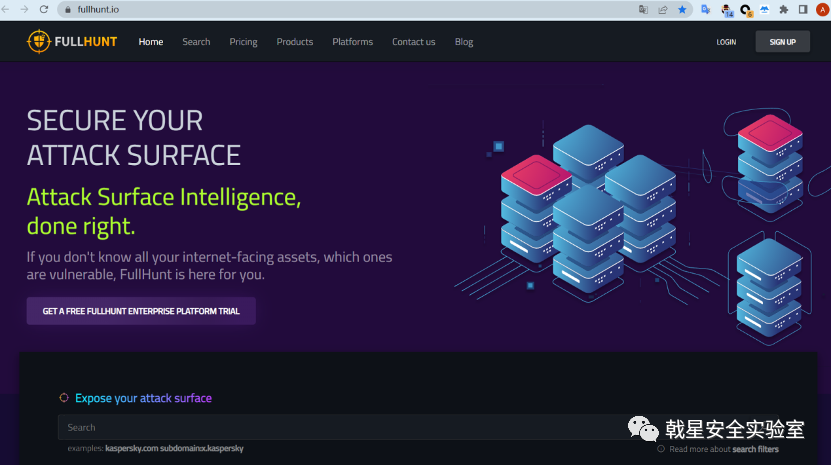Open the browser side panel icon
Screen dimensions: 832x466
803,10
